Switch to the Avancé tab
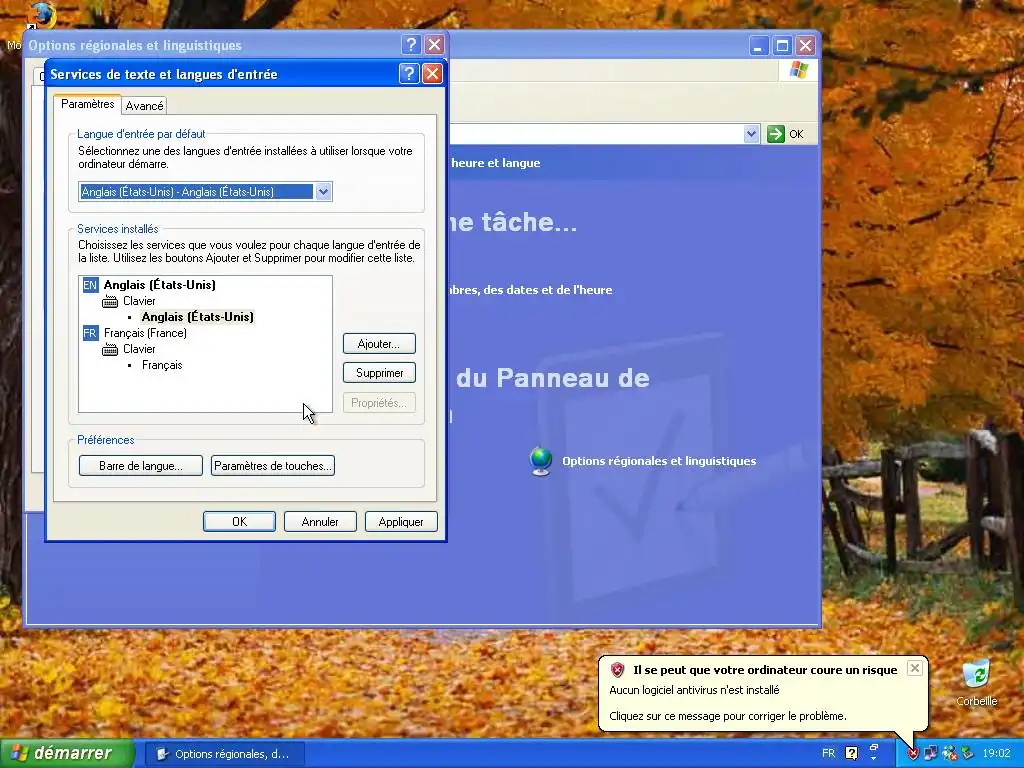 (x=144, y=106)
